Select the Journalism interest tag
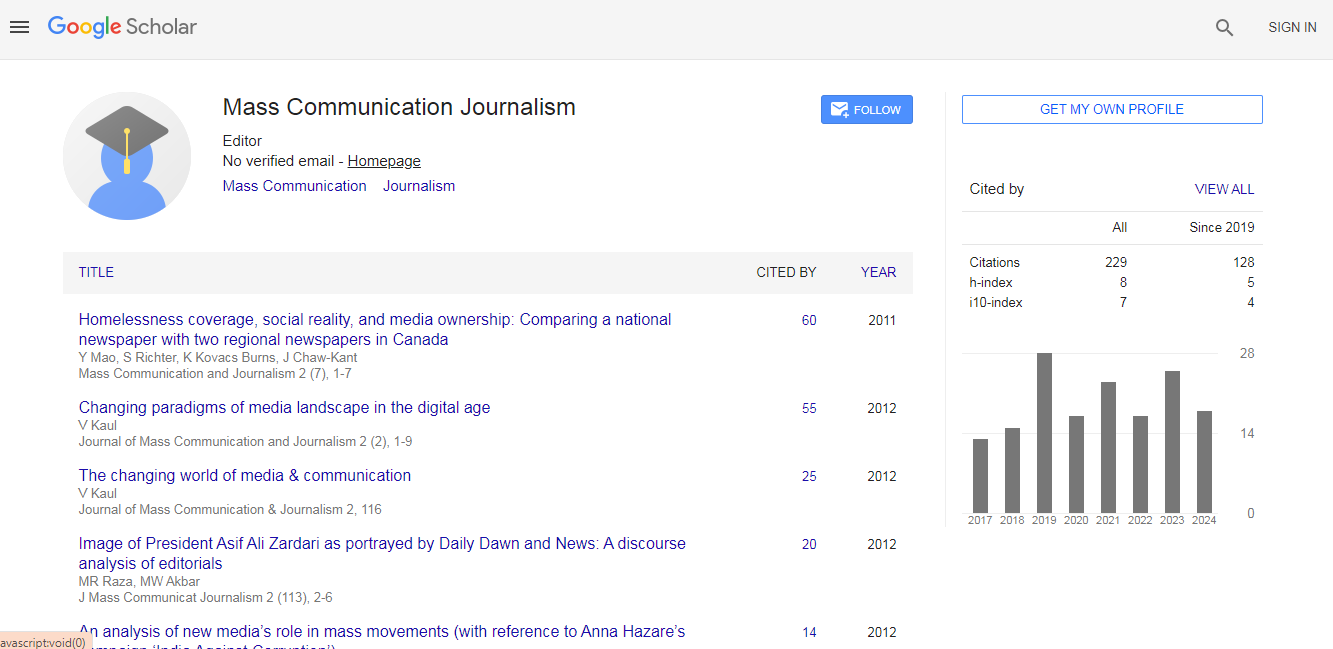Screen dimensions: 1333x649 (x=419, y=186)
